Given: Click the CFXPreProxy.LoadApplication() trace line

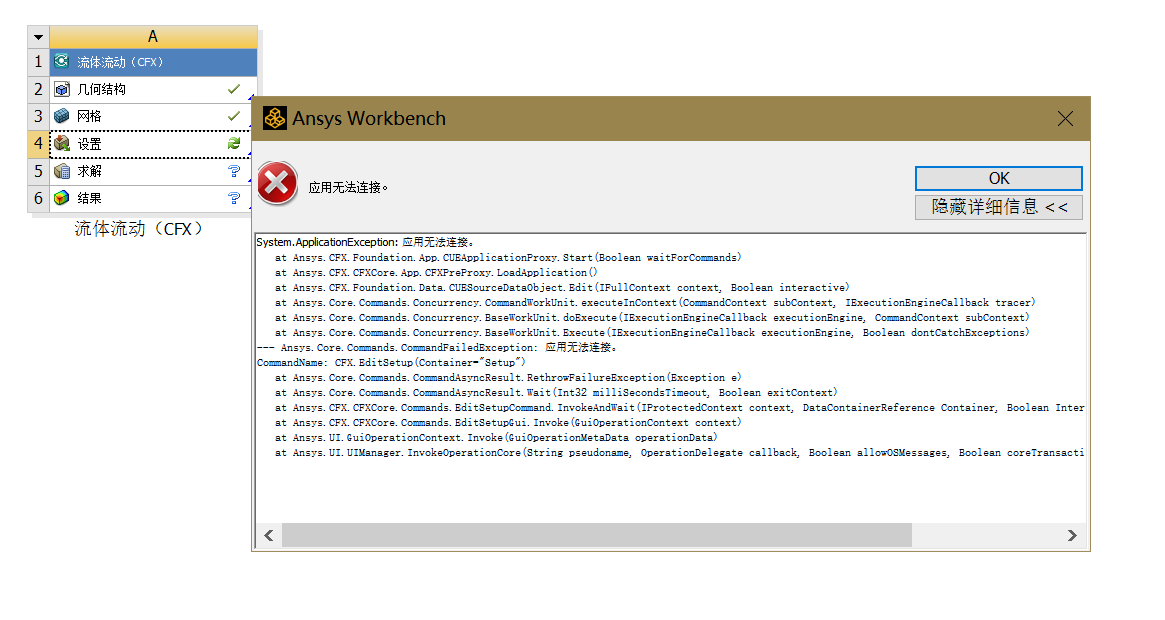Looking at the screenshot, I should click(x=436, y=273).
